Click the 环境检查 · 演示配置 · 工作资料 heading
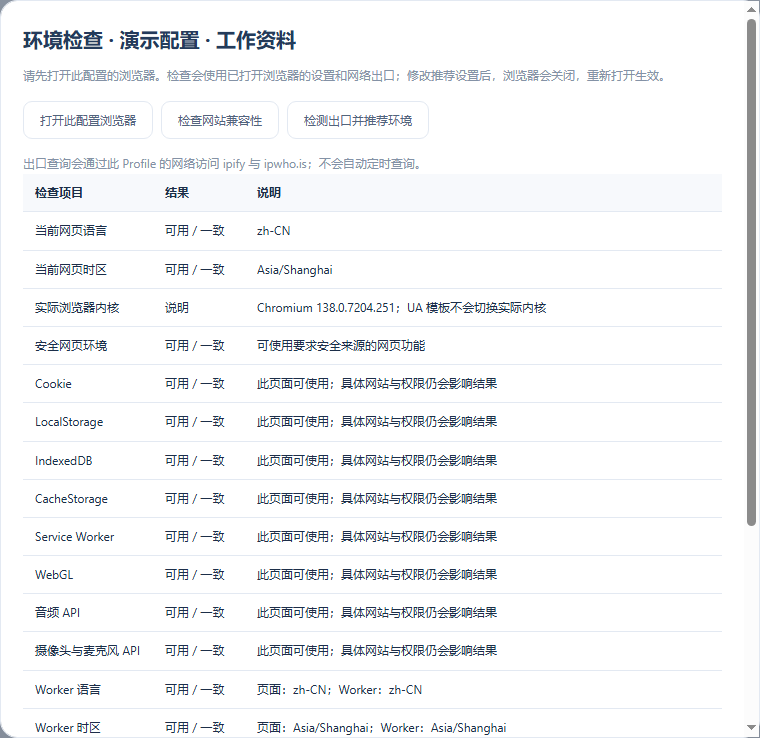The image size is (760, 738). click(159, 40)
